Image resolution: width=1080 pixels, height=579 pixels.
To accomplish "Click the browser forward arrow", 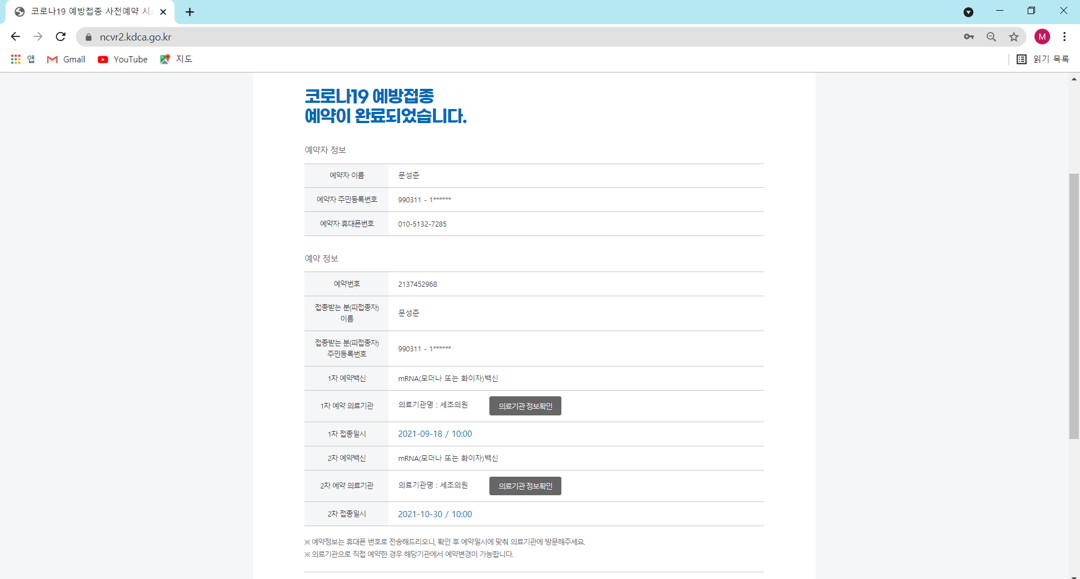I will point(38,36).
